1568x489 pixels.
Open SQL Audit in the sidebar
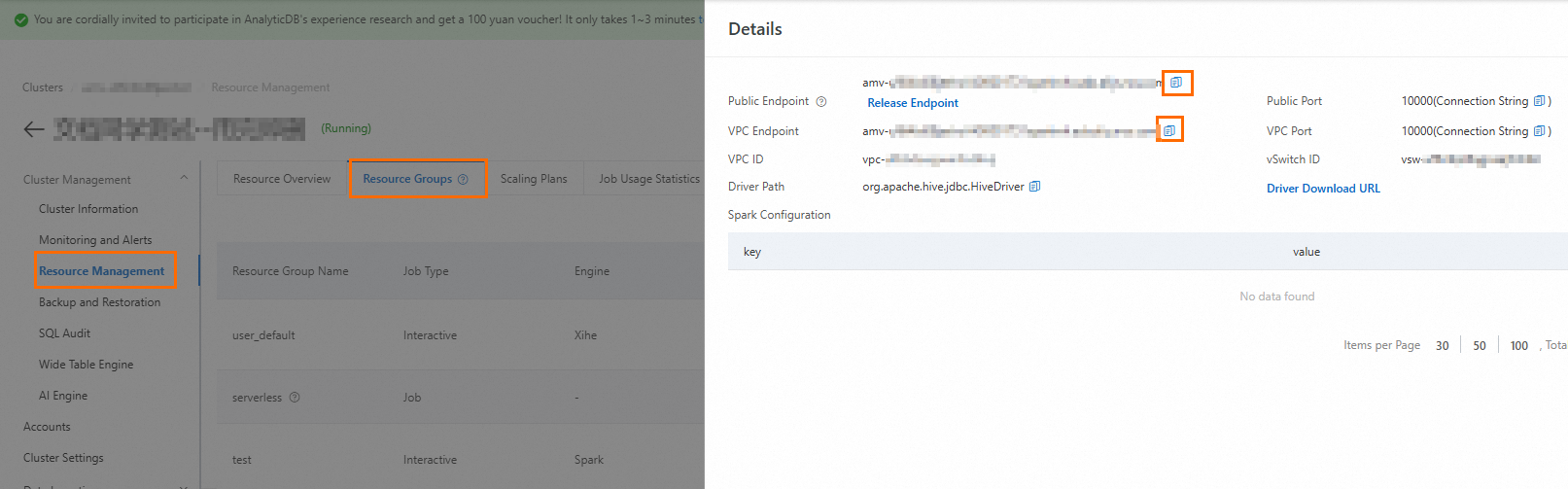(64, 333)
